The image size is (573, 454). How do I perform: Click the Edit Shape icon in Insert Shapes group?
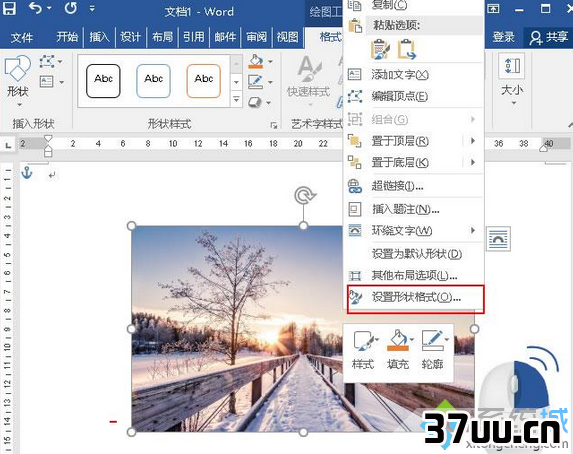click(47, 61)
